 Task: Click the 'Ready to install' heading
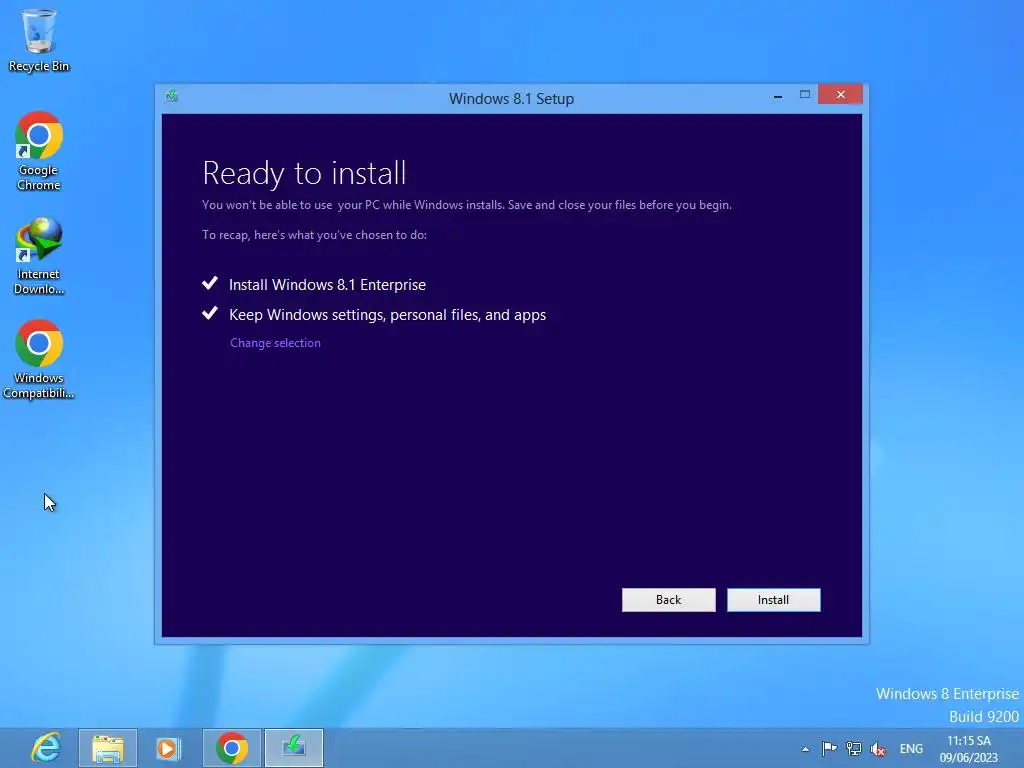pos(304,174)
